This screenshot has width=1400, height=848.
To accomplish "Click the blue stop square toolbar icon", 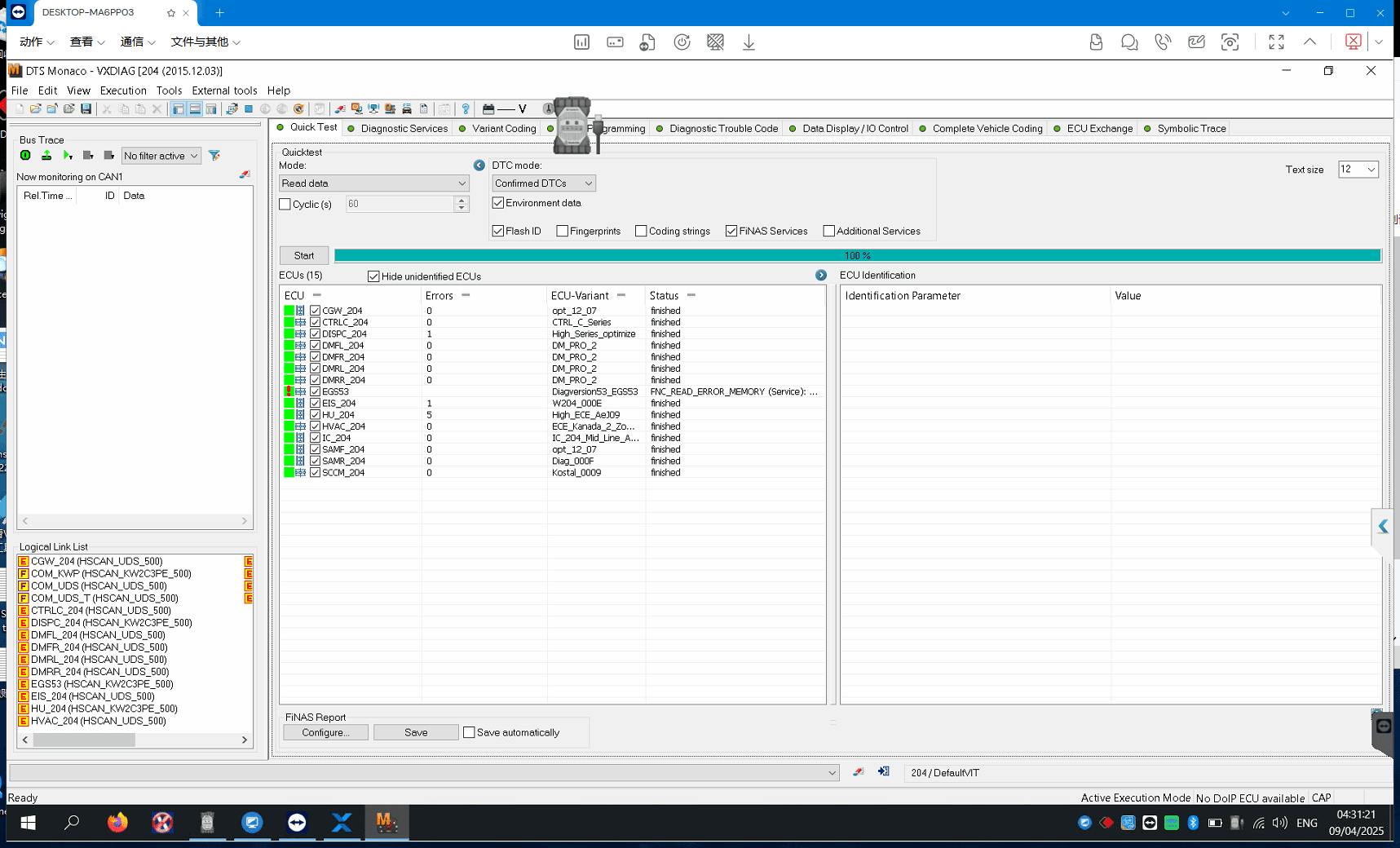I will click(249, 108).
